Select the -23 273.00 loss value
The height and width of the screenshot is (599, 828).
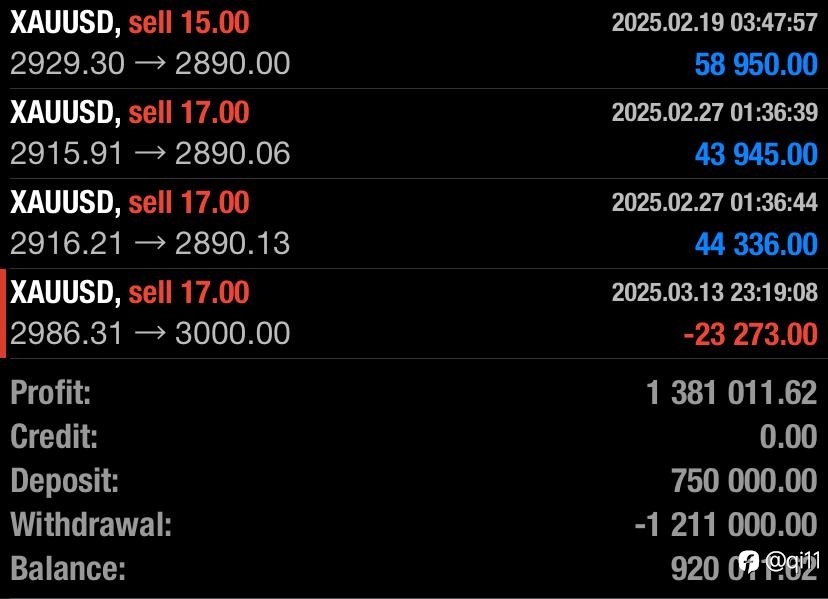750,334
